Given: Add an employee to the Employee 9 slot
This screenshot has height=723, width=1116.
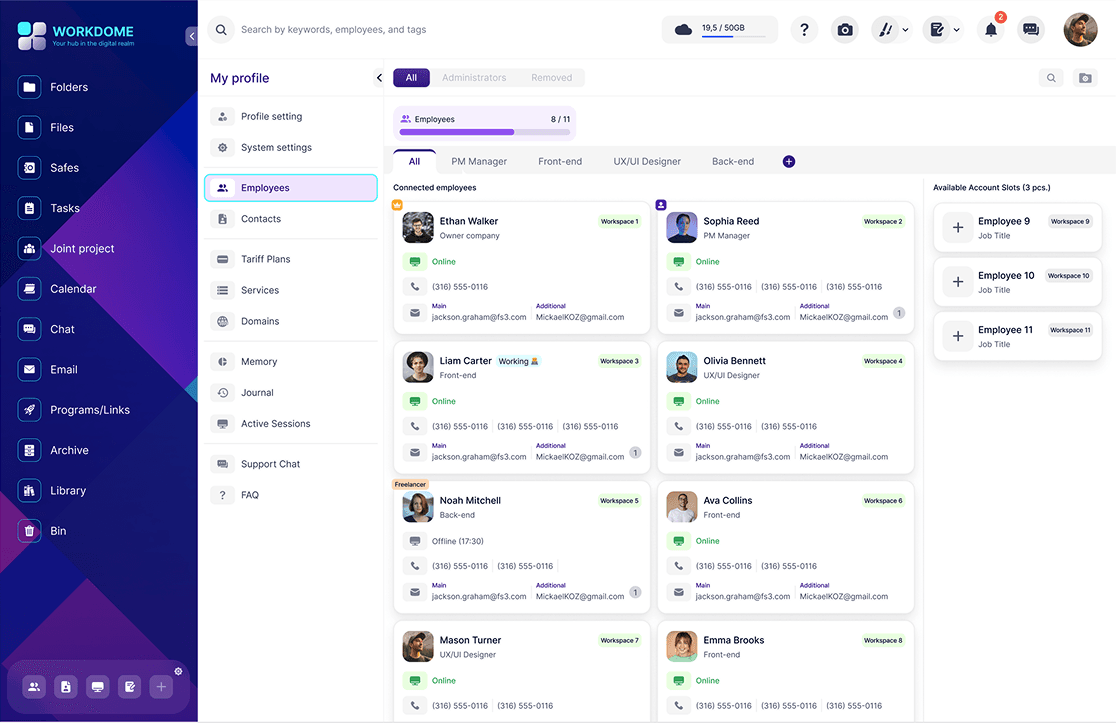Looking at the screenshot, I should click(958, 228).
